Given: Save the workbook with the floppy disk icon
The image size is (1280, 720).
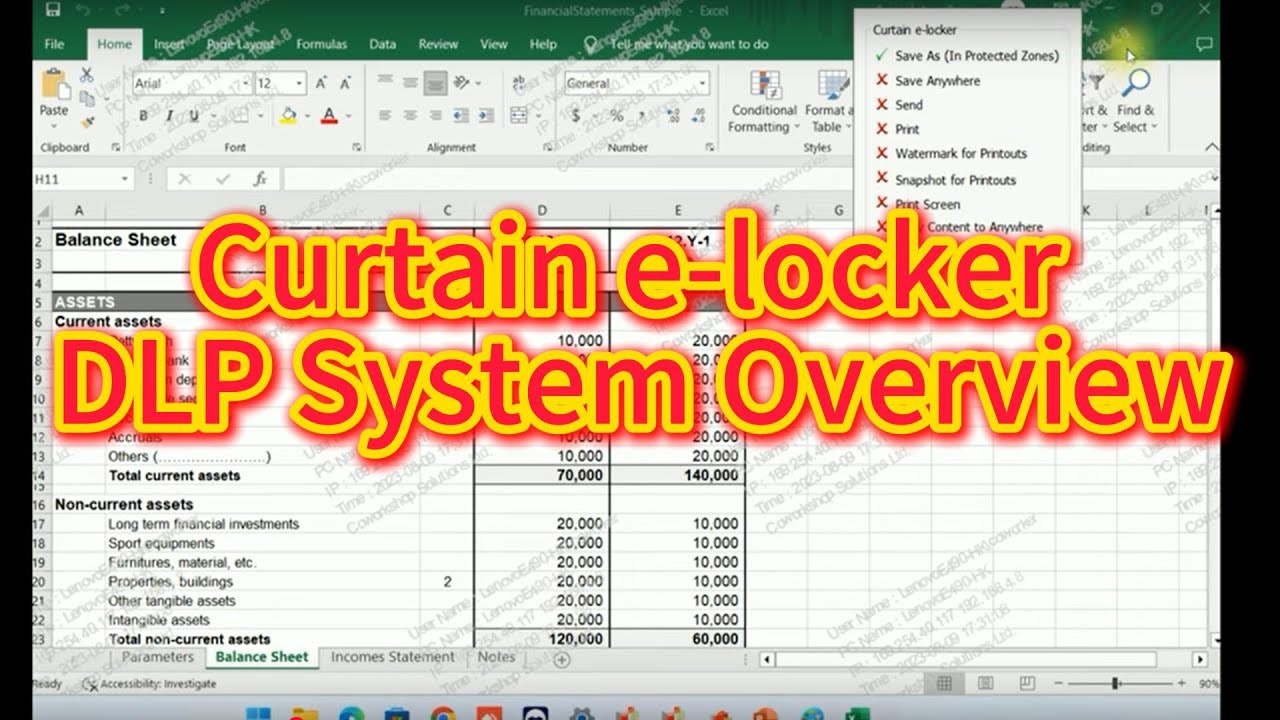Looking at the screenshot, I should point(53,10).
